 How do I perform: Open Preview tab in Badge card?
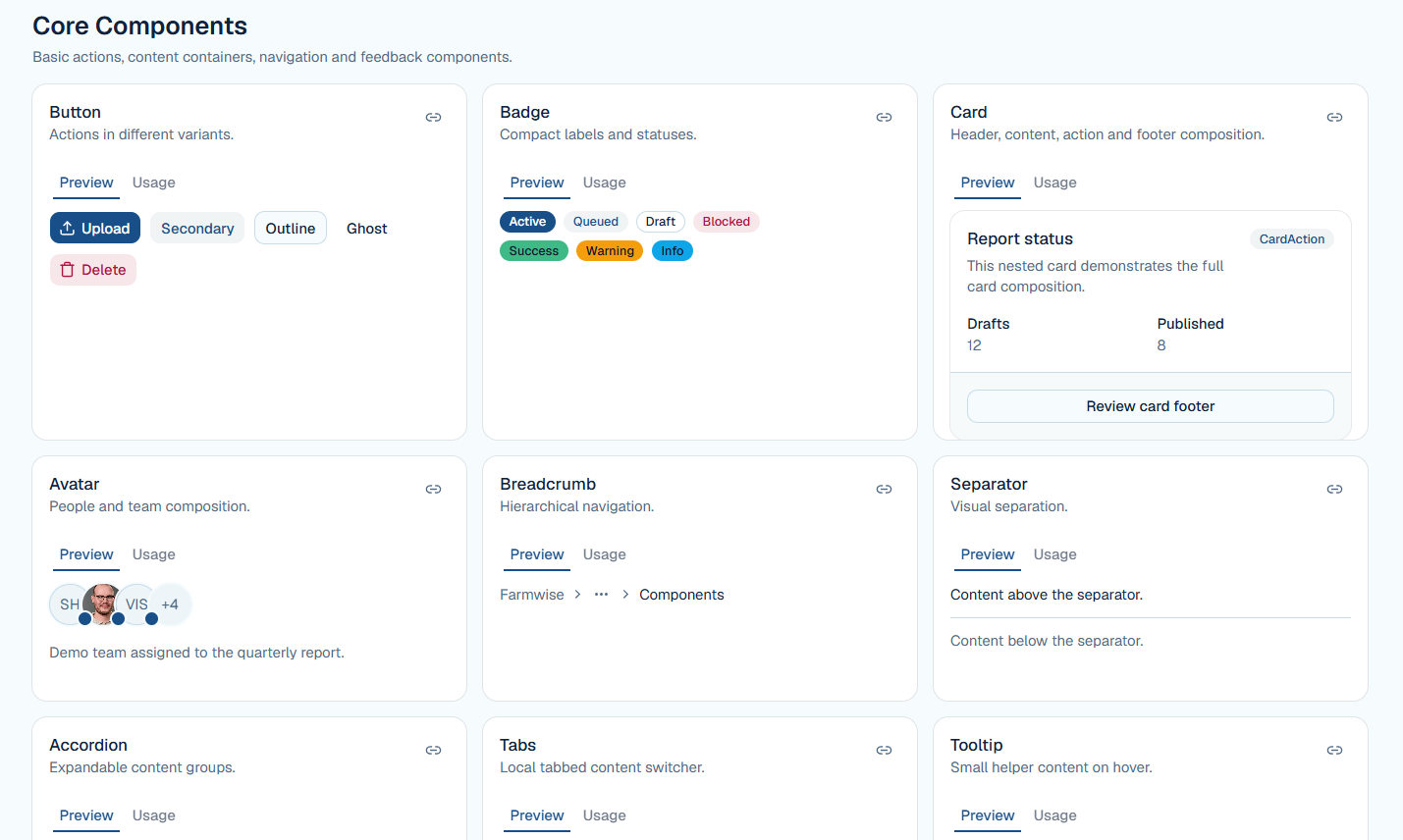pos(537,183)
